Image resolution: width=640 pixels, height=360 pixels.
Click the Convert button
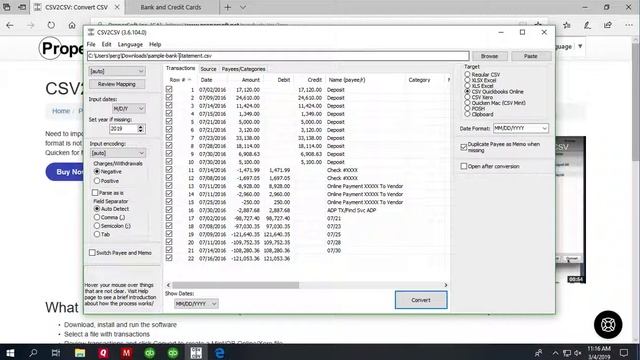(421, 300)
